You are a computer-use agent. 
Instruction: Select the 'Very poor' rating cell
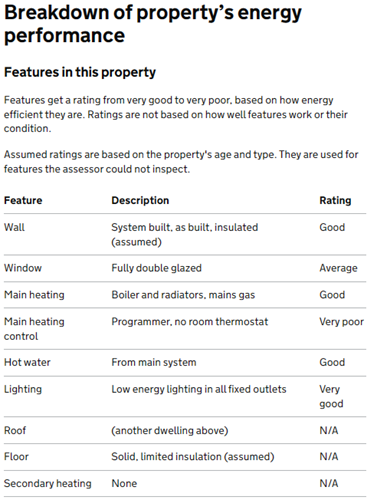[x=341, y=322]
